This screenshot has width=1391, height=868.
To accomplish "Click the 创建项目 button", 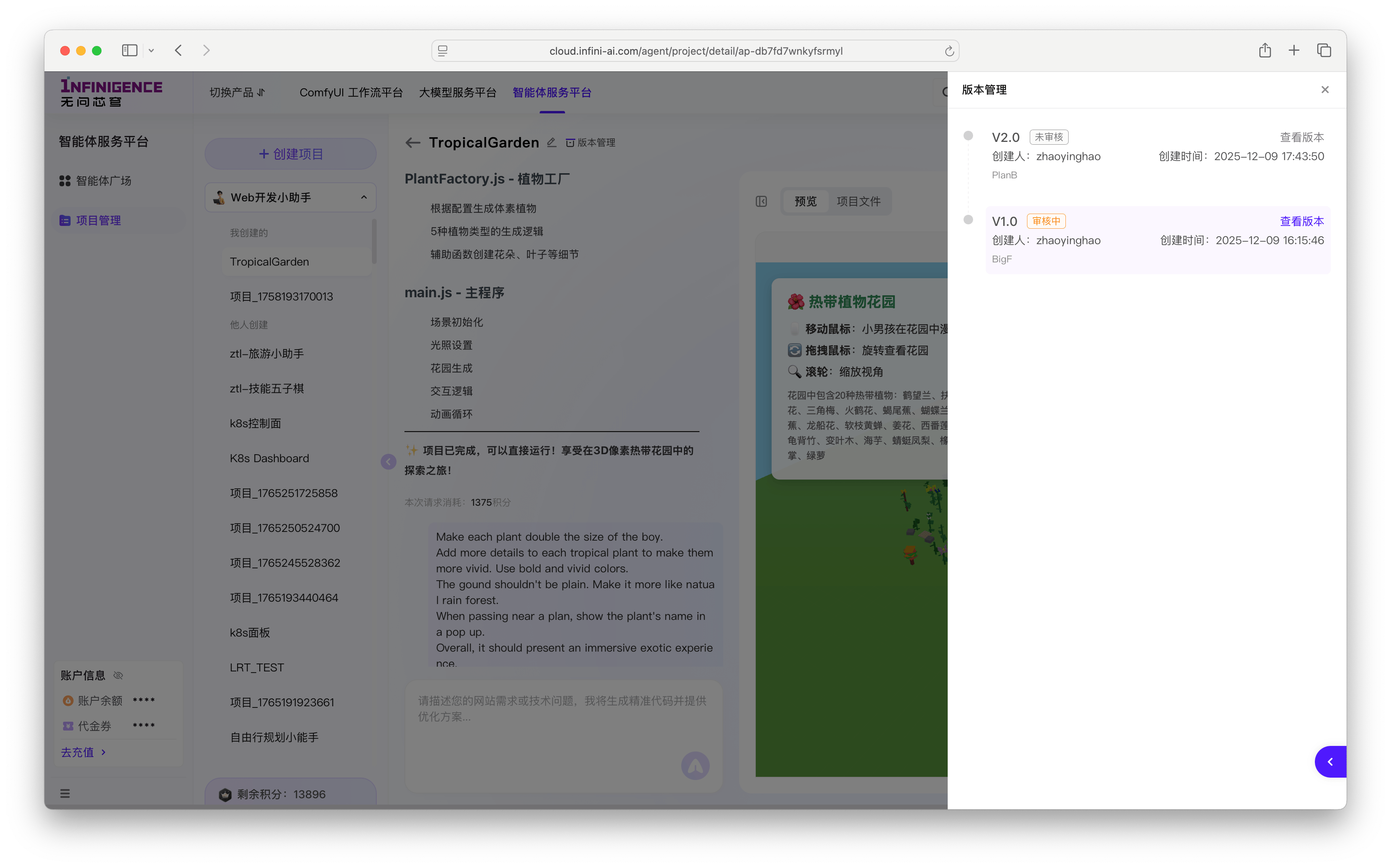I will (x=291, y=154).
